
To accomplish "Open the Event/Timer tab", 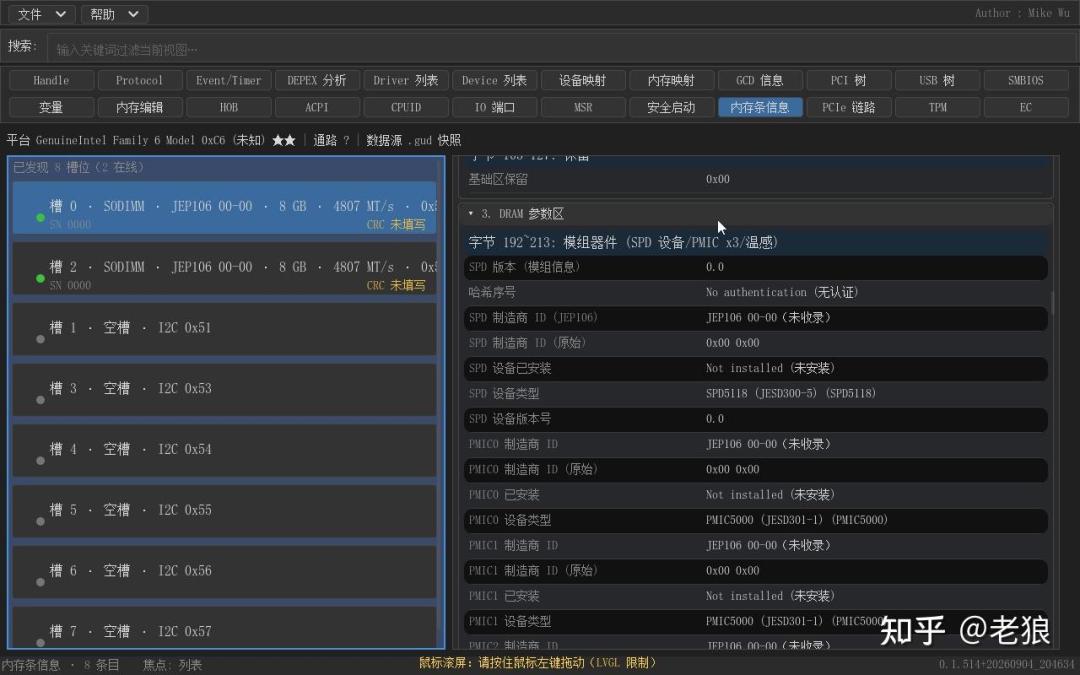I will click(229, 81).
